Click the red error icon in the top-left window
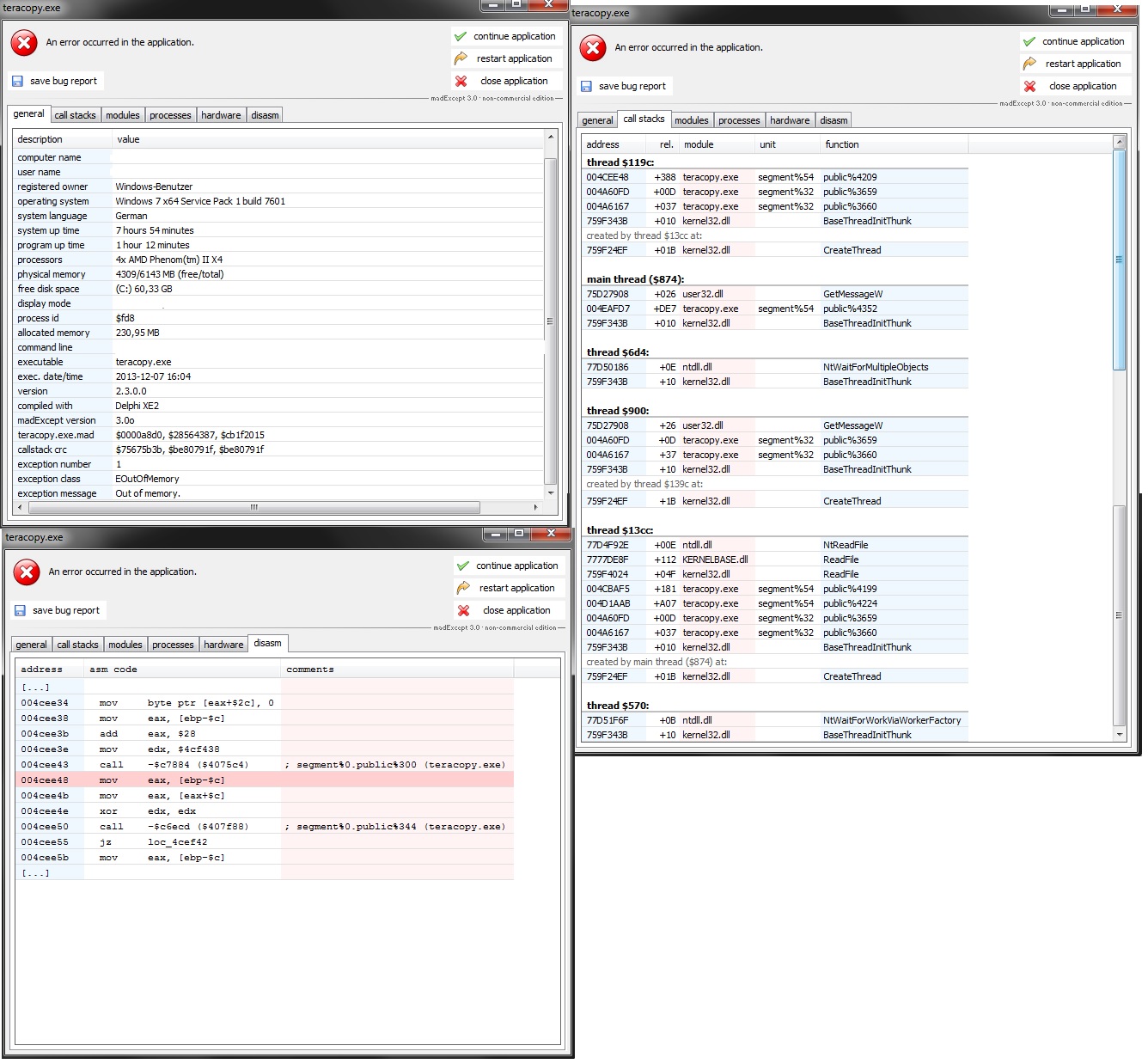 24,42
